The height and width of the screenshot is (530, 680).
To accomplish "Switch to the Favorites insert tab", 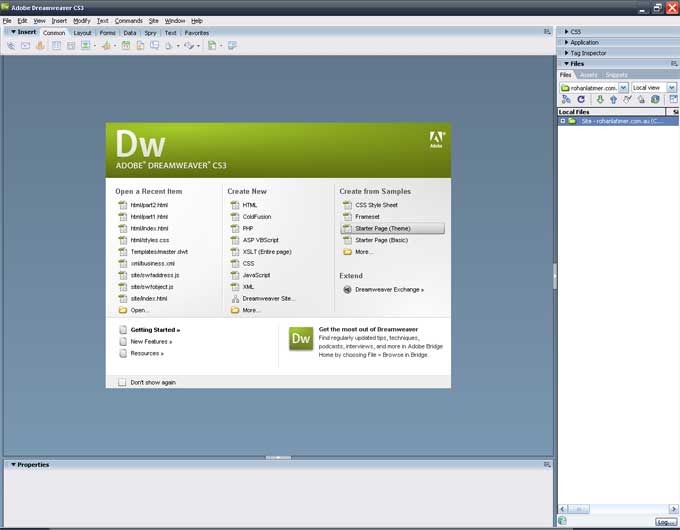I will (x=196, y=33).
